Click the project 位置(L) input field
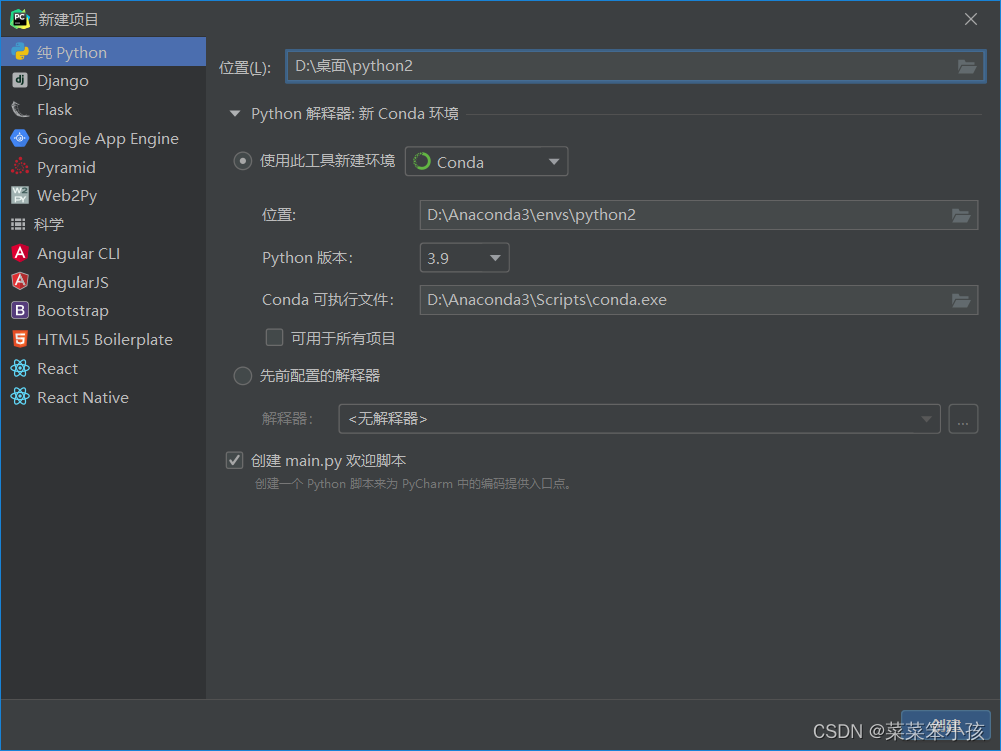 [636, 66]
